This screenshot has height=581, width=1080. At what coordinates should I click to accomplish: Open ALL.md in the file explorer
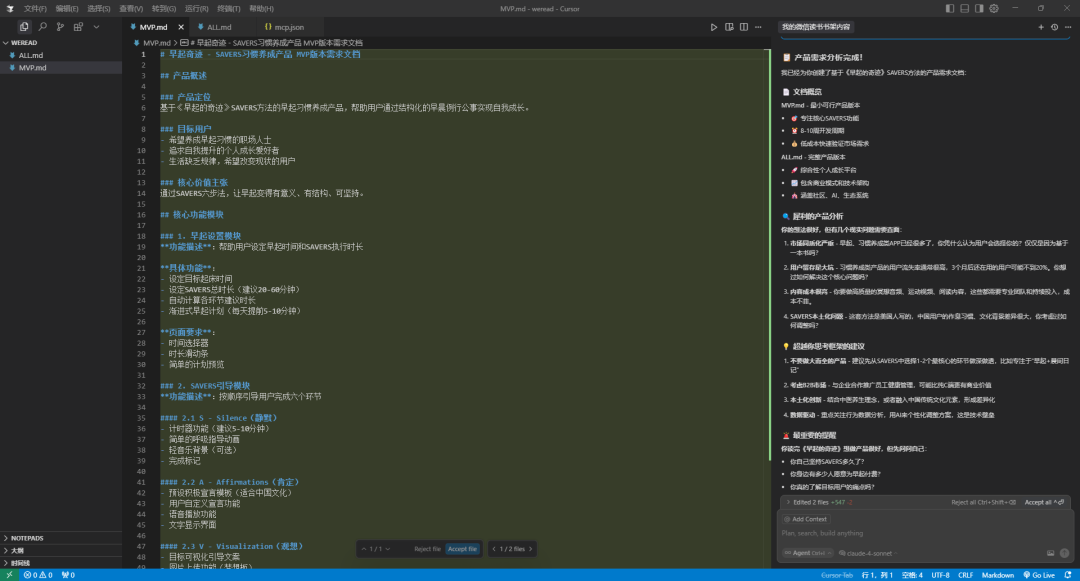(x=61, y=55)
